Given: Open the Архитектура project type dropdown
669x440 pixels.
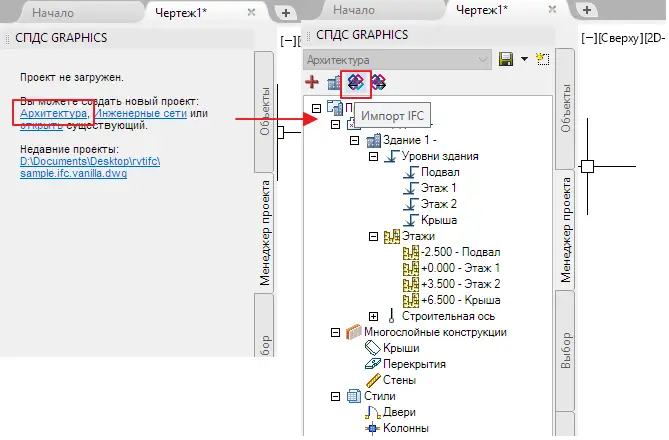Looking at the screenshot, I should click(x=397, y=60).
